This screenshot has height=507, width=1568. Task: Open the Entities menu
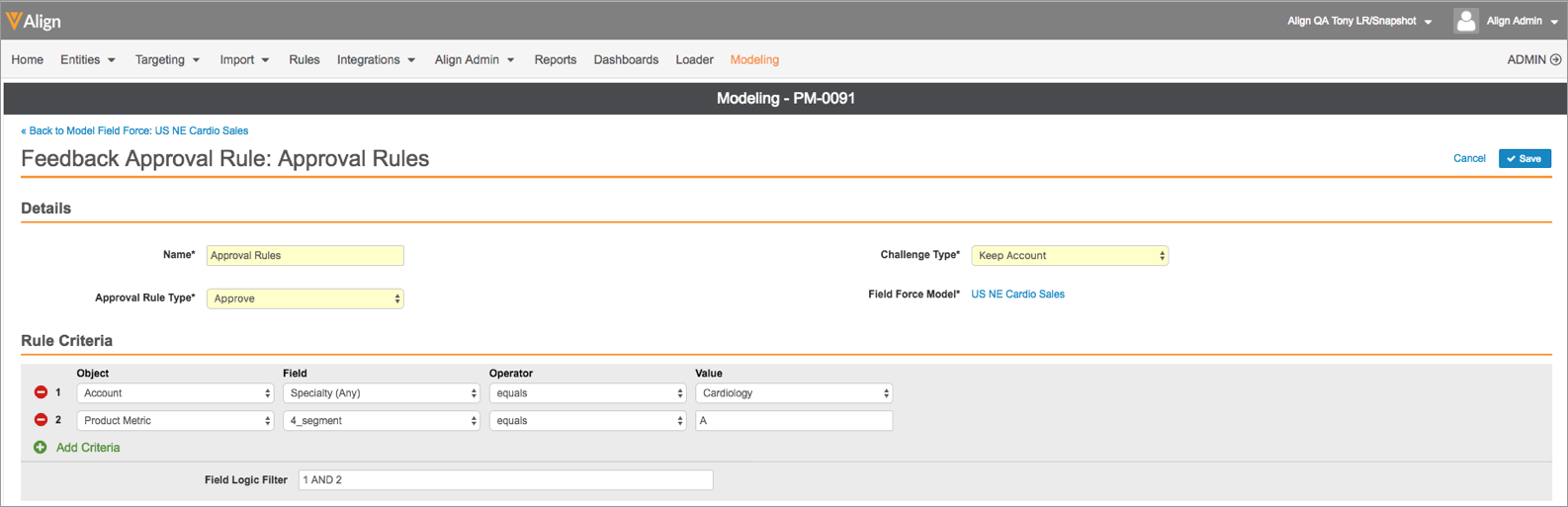87,60
